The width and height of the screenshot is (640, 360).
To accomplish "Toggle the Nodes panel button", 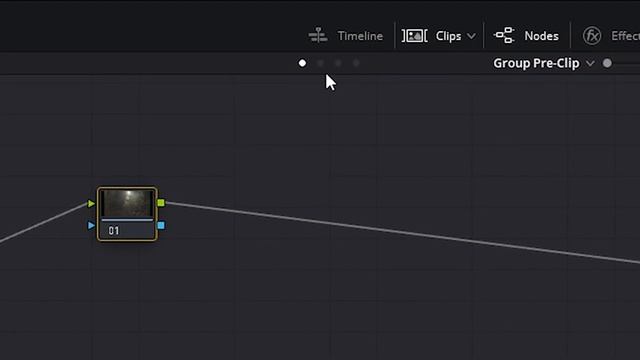I will [526, 36].
